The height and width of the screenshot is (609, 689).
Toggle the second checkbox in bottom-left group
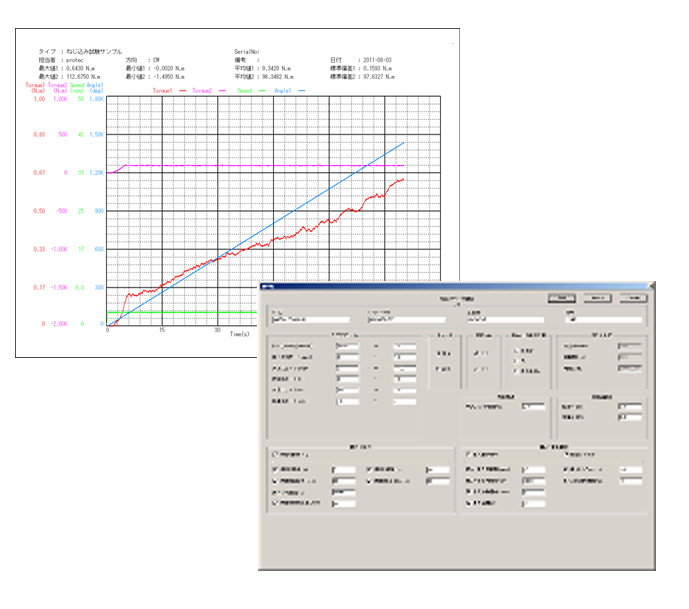click(x=276, y=468)
